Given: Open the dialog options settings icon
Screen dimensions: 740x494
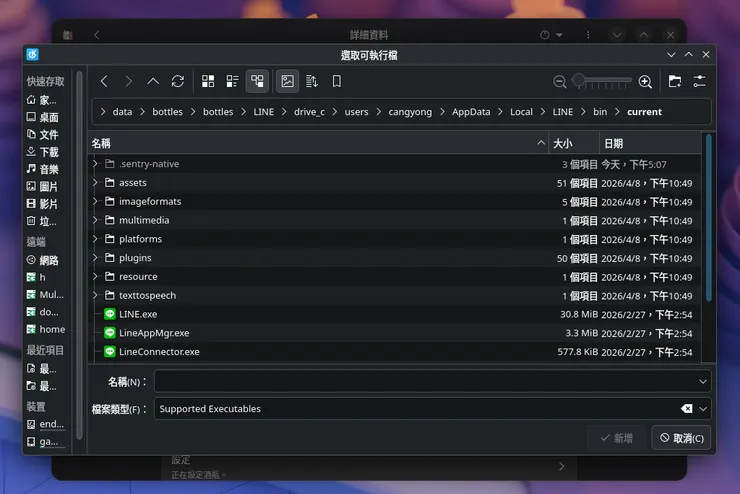Looking at the screenshot, I should 699,81.
